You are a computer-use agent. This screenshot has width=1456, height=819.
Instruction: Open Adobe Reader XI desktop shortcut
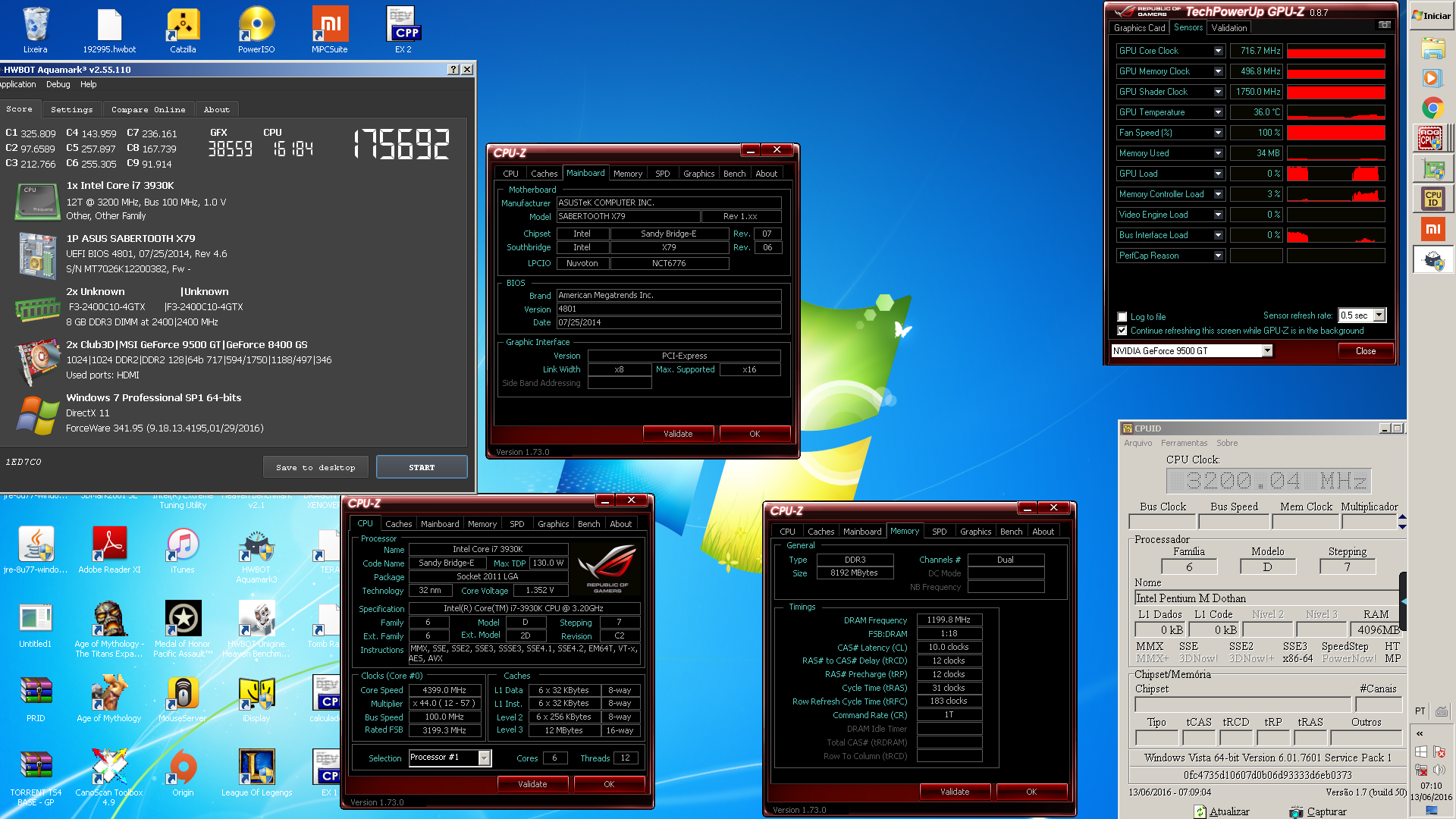coord(109,550)
